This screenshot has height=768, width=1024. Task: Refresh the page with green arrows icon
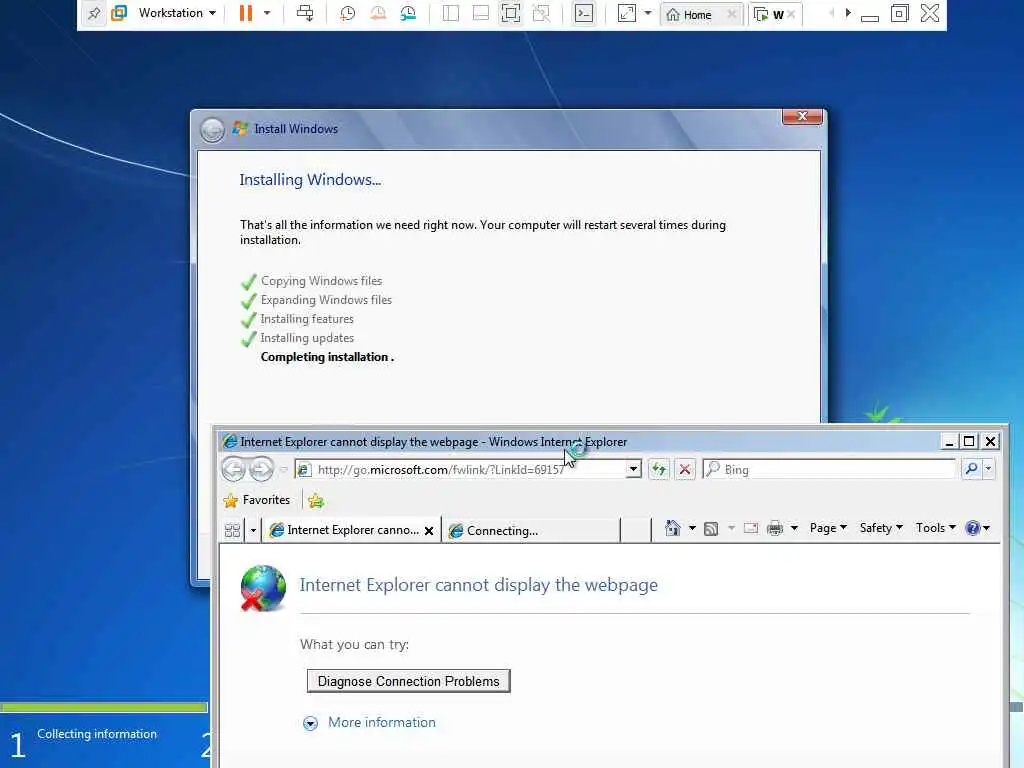pyautogui.click(x=658, y=469)
